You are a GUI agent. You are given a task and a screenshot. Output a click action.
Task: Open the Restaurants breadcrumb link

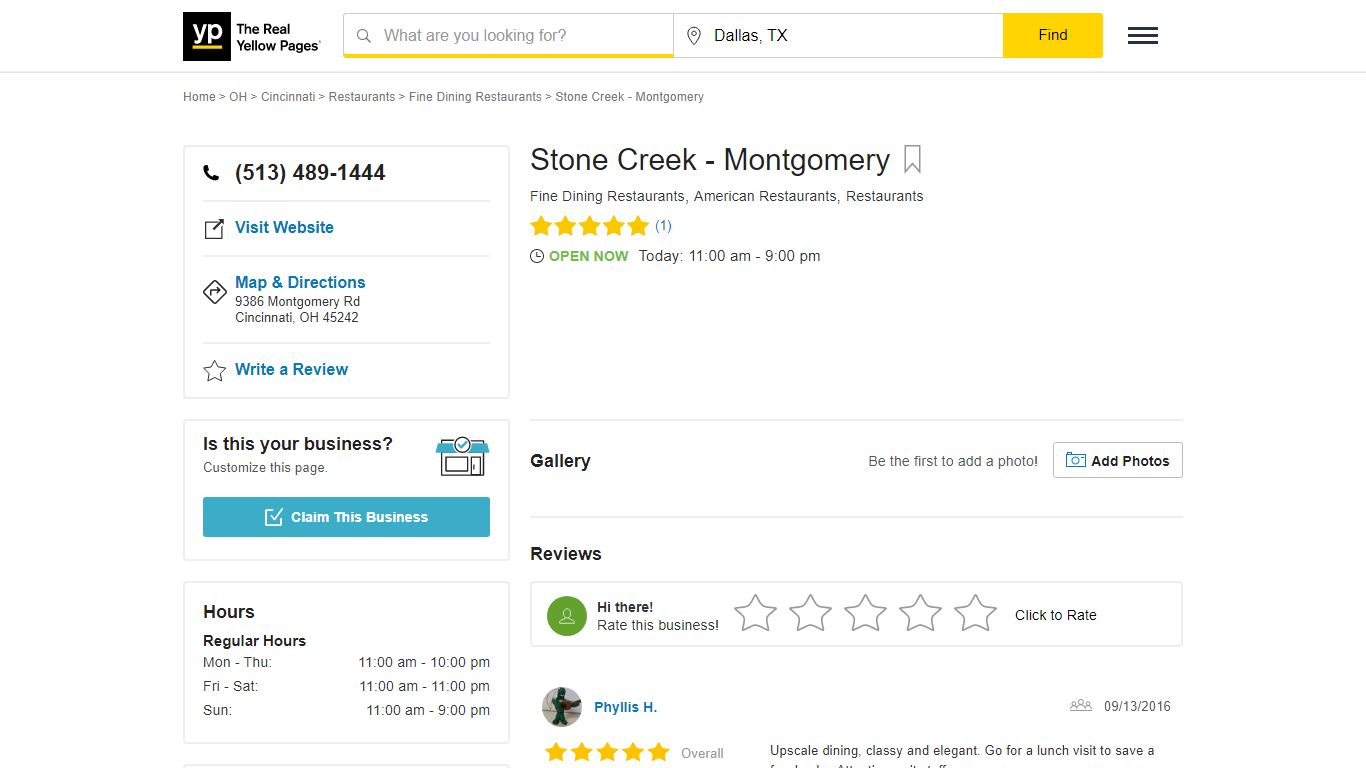pyautogui.click(x=362, y=97)
